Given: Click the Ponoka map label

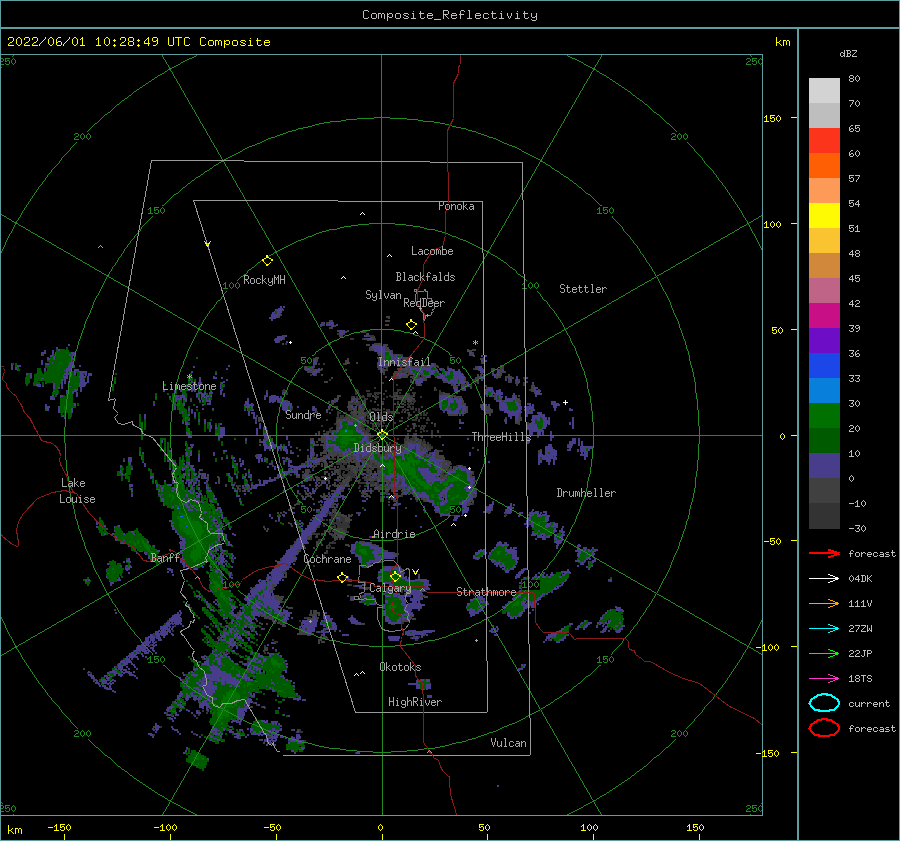Looking at the screenshot, I should pyautogui.click(x=456, y=206).
